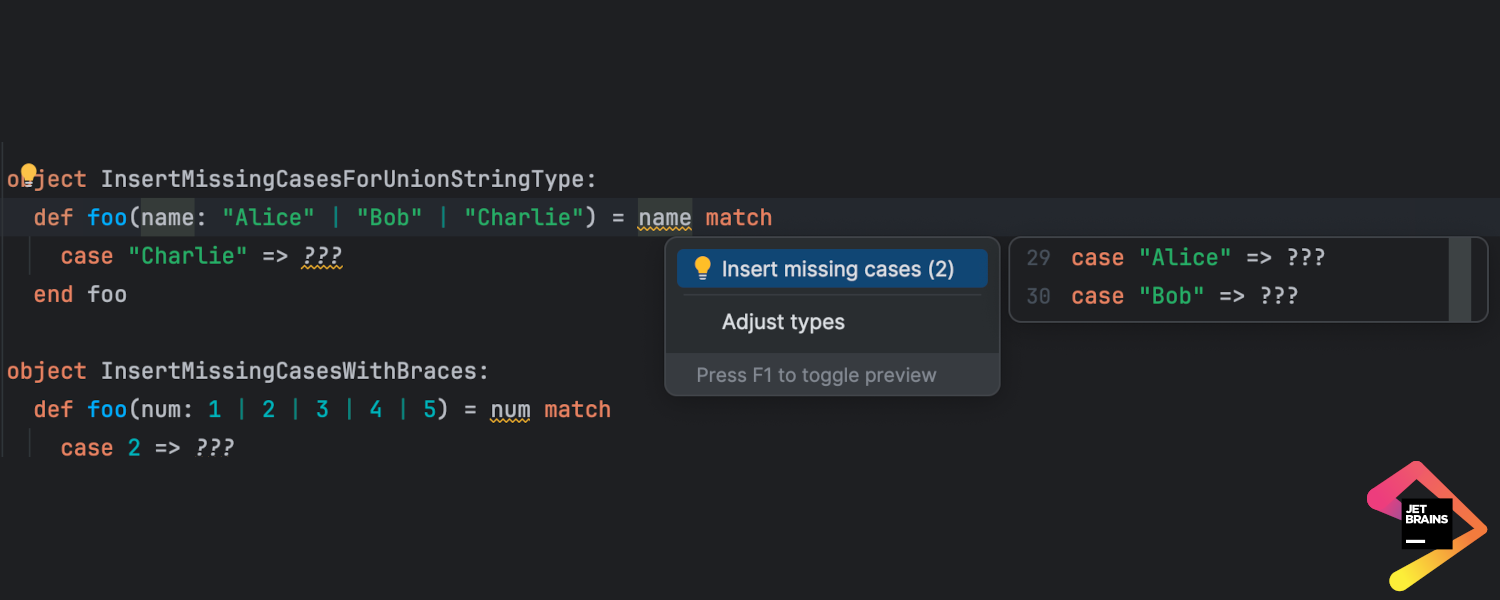1500x600 pixels.
Task: Click the "Alice" string literal in the signature
Action: 268,218
